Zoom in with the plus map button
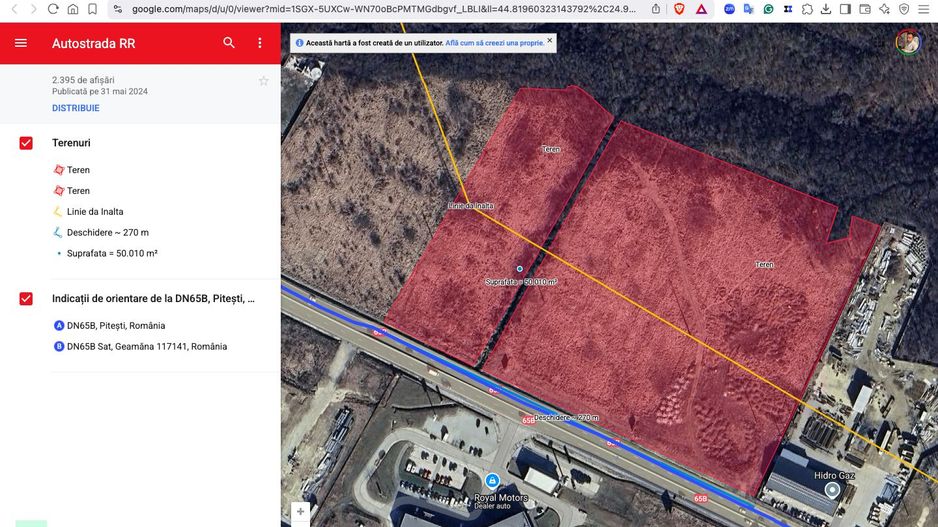Image resolution: width=938 pixels, height=527 pixels. [300, 511]
